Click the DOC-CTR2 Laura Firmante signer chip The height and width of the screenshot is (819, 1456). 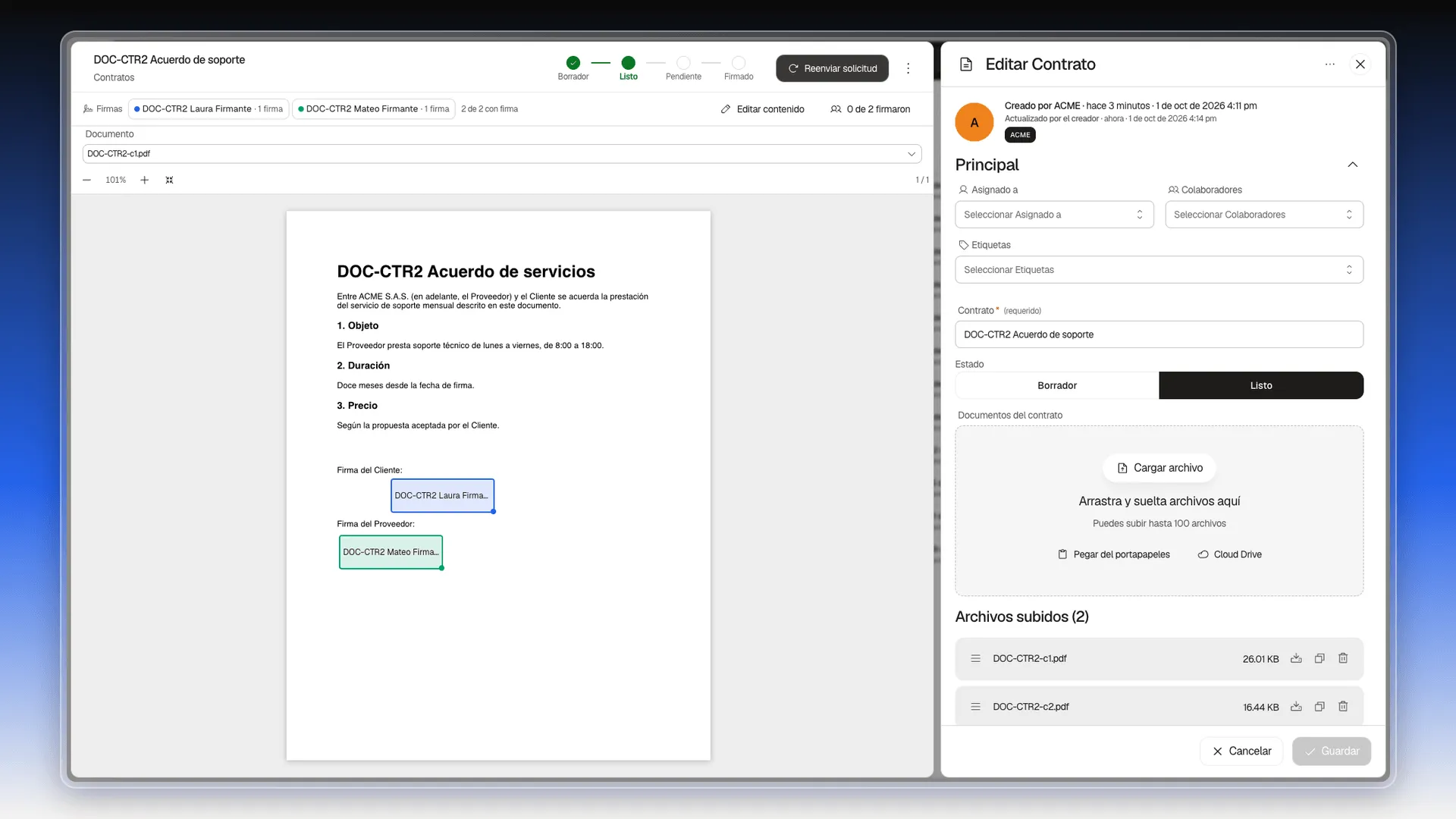[209, 109]
